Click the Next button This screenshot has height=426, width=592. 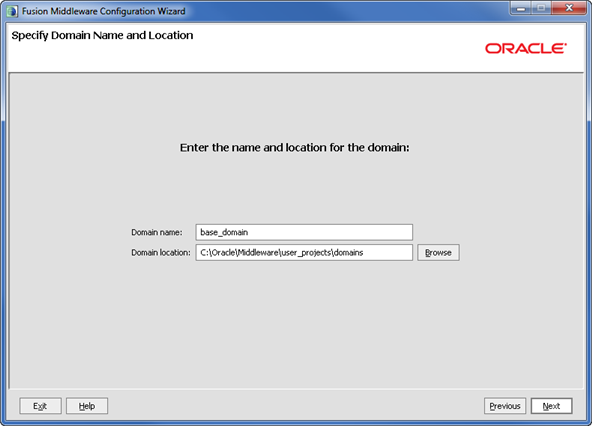tap(551, 406)
